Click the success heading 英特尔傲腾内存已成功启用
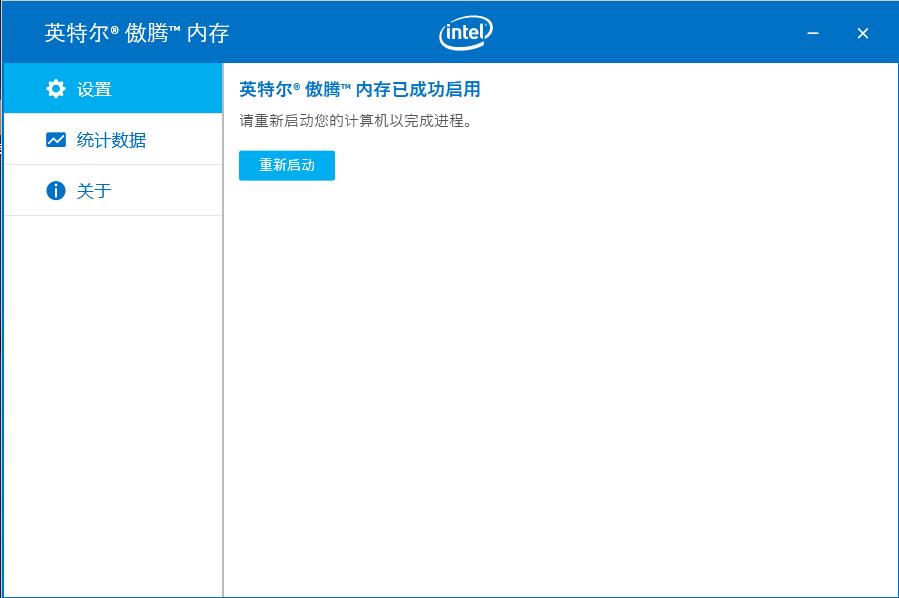 [360, 89]
